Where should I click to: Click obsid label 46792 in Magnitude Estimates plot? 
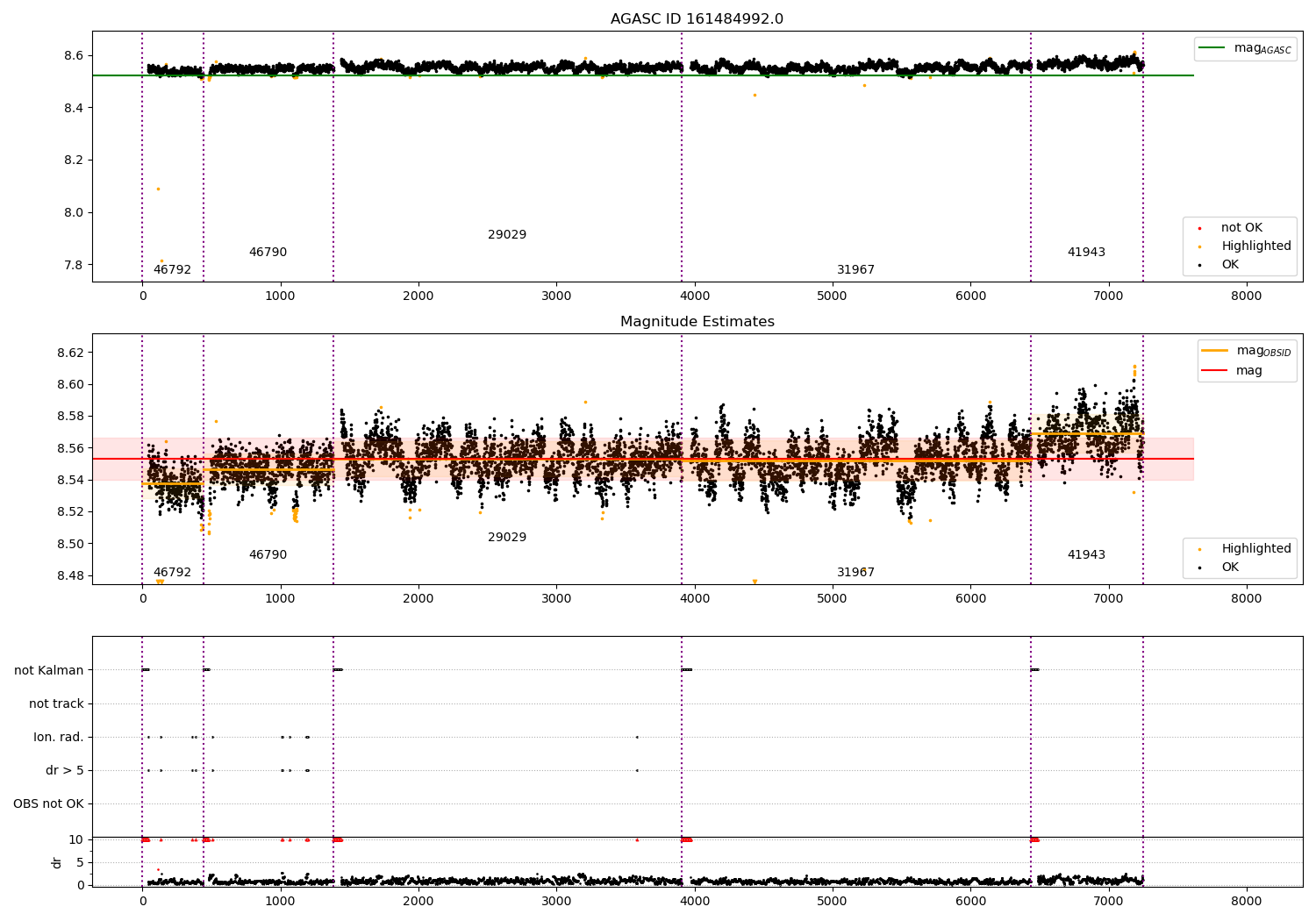(x=172, y=573)
